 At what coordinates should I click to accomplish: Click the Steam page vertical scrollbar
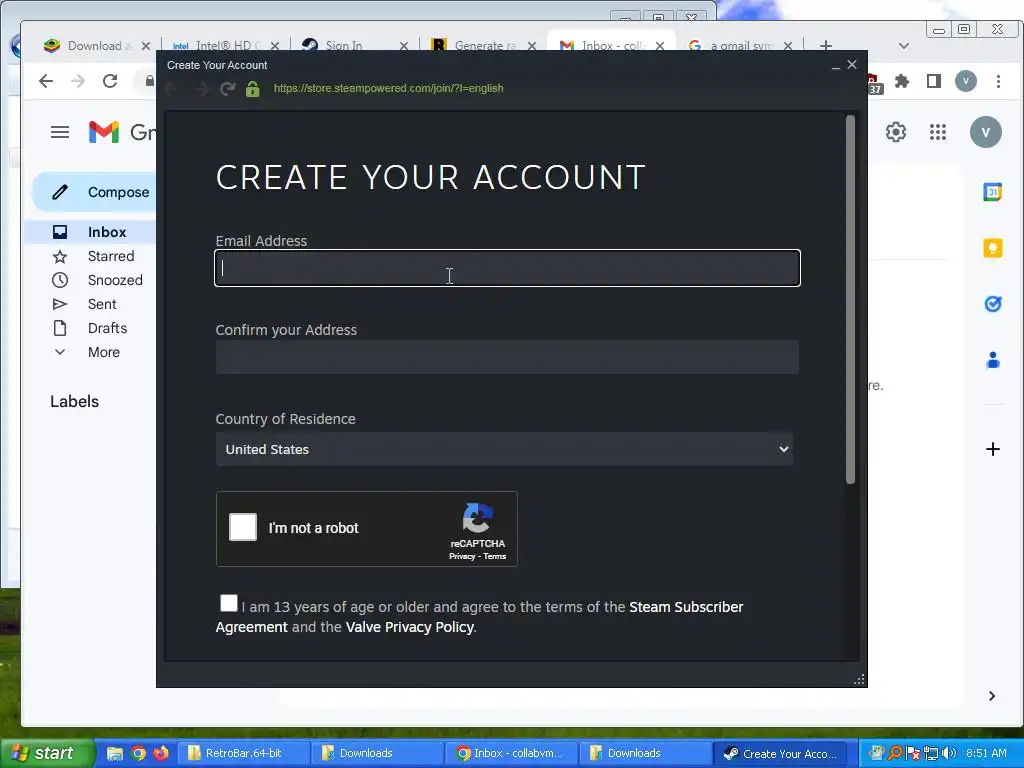850,300
